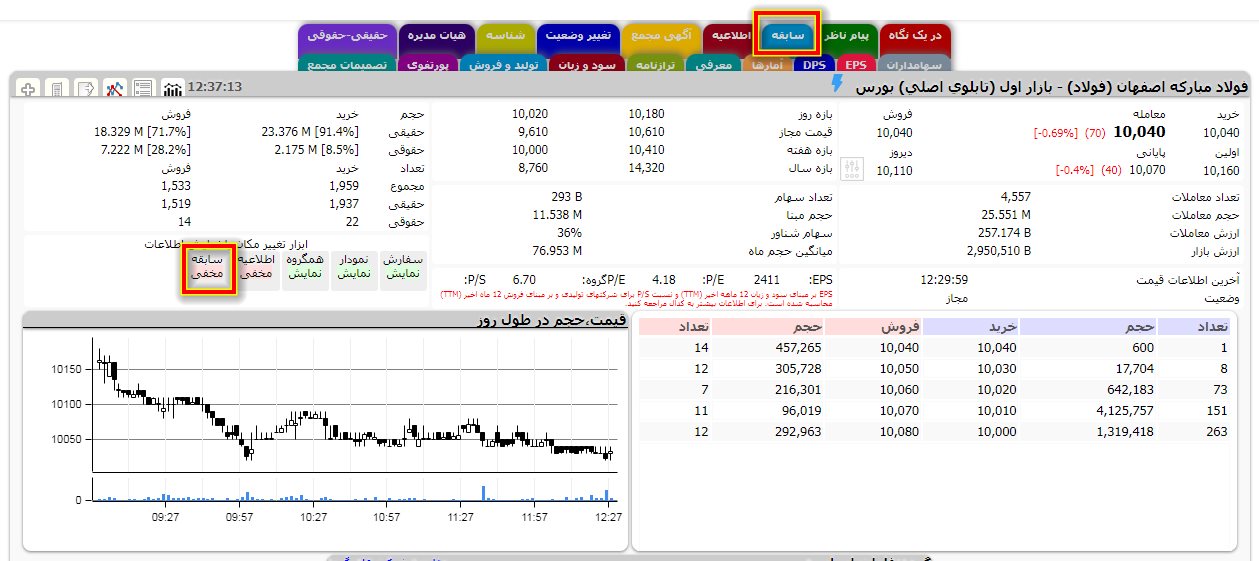Select the تصمیمات مجمع tab

pyautogui.click(x=348, y=64)
